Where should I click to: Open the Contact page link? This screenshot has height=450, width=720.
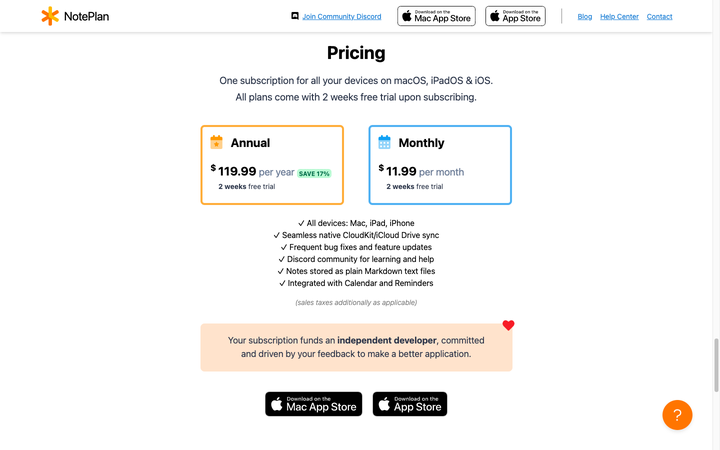(x=659, y=17)
